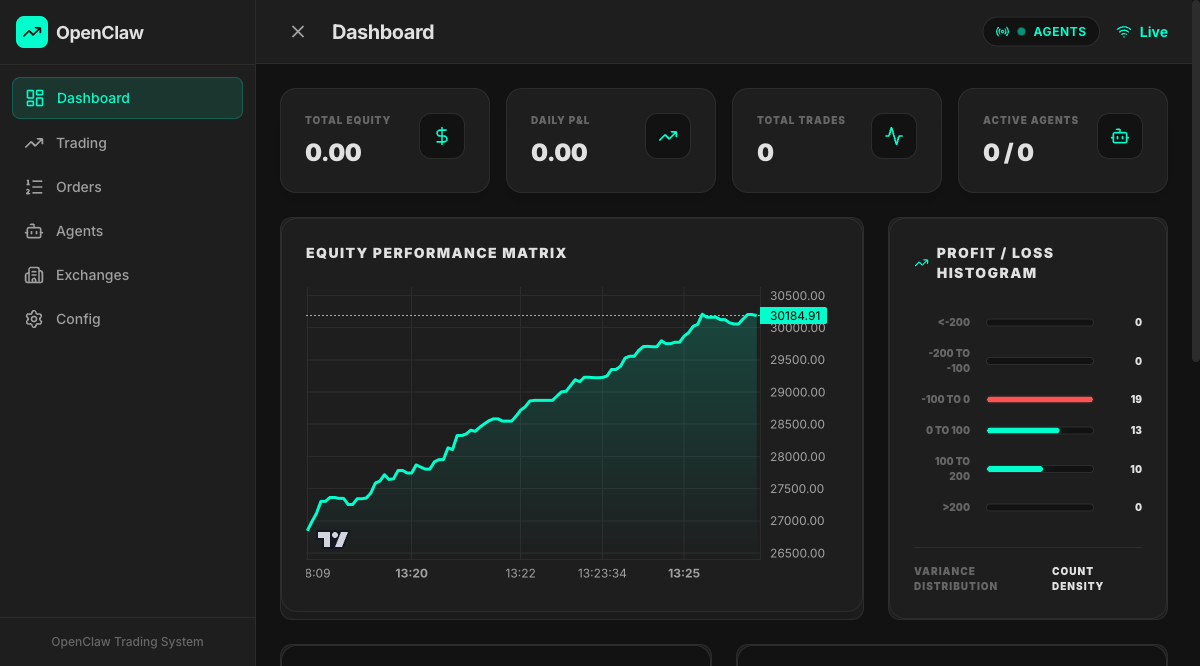
Task: Toggle the AGENTS status pill
Action: [1041, 32]
